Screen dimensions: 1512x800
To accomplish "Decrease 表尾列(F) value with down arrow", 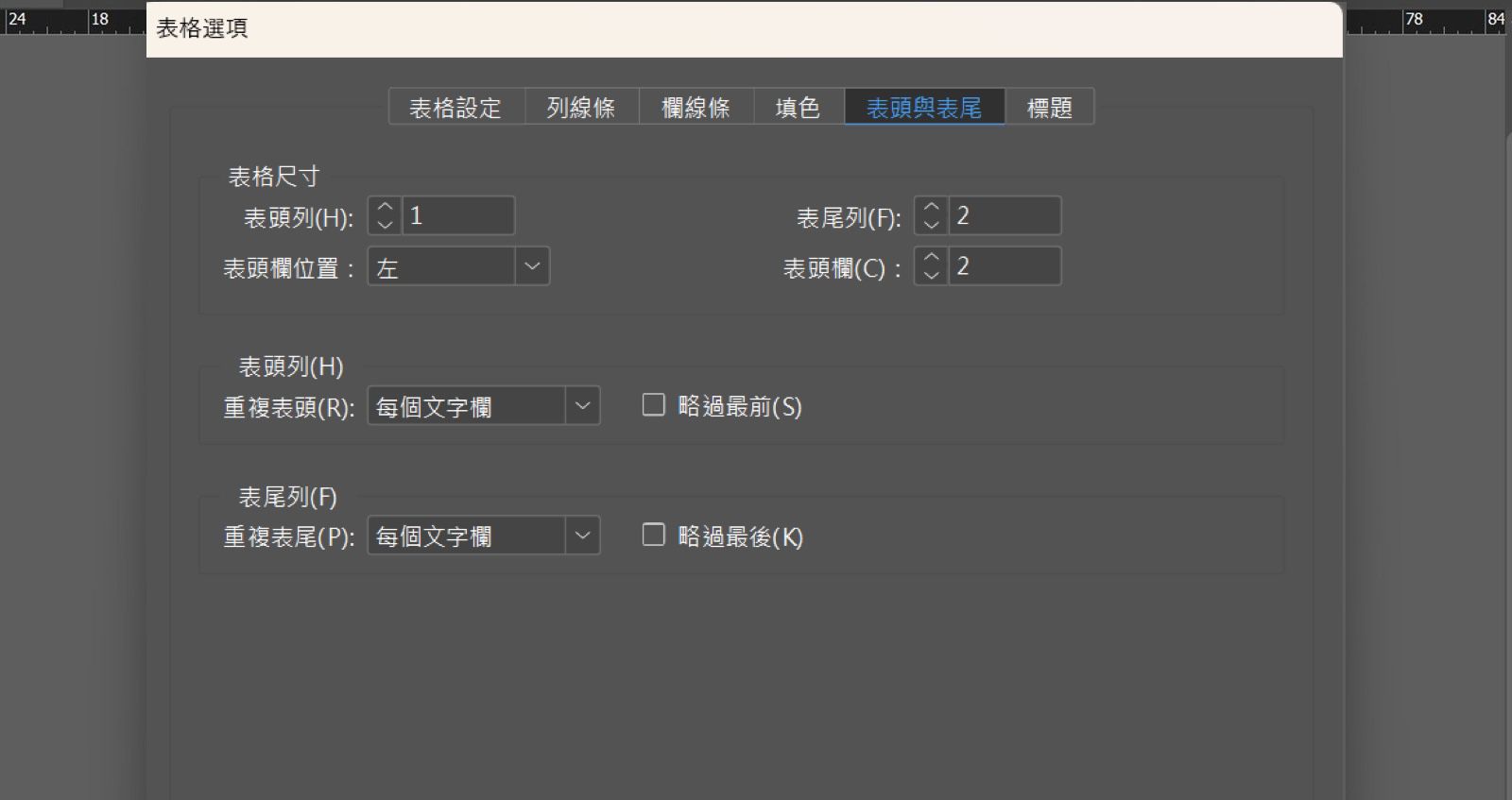I will (931, 225).
